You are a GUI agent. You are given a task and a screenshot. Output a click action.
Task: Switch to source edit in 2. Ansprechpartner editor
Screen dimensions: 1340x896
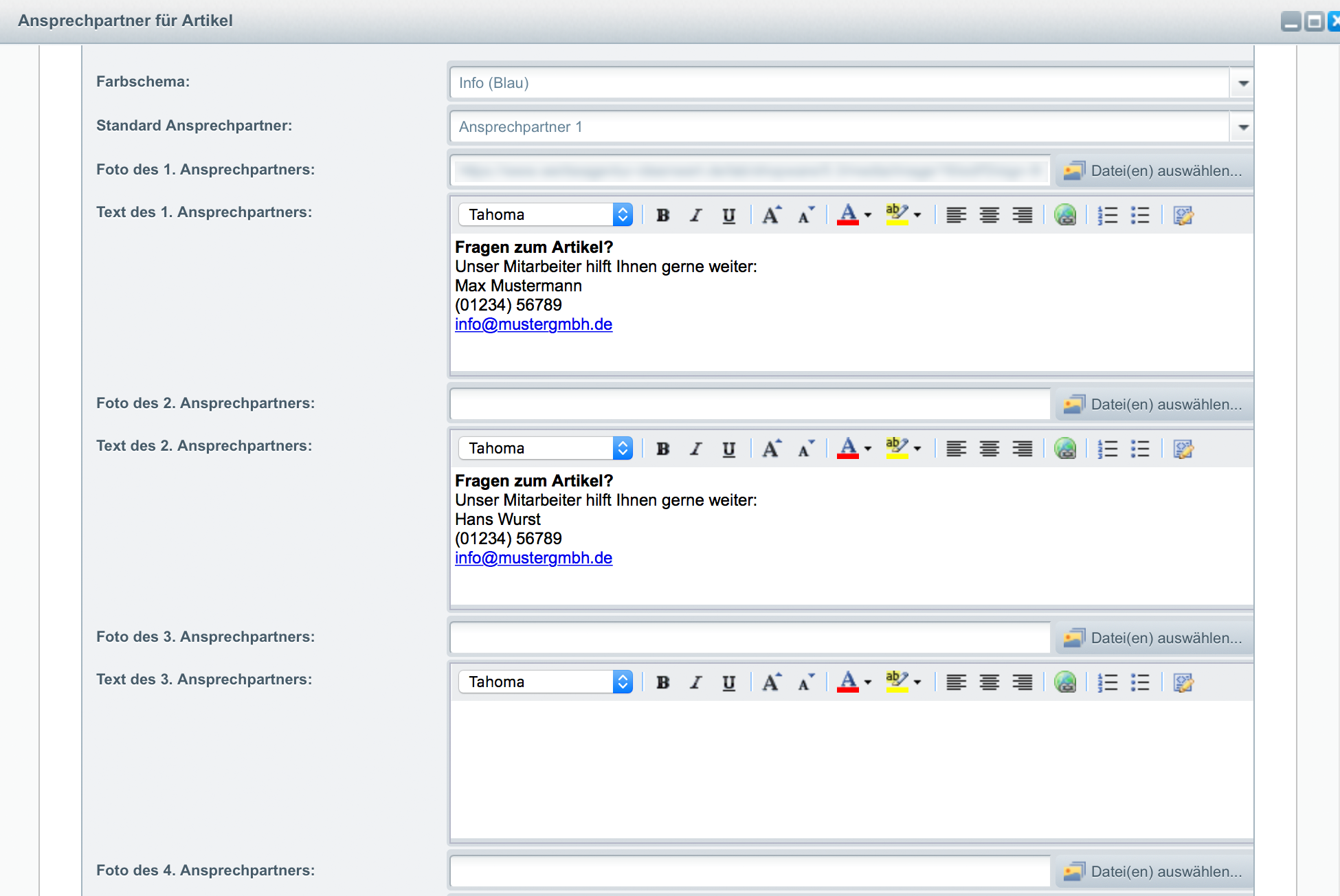click(1183, 449)
